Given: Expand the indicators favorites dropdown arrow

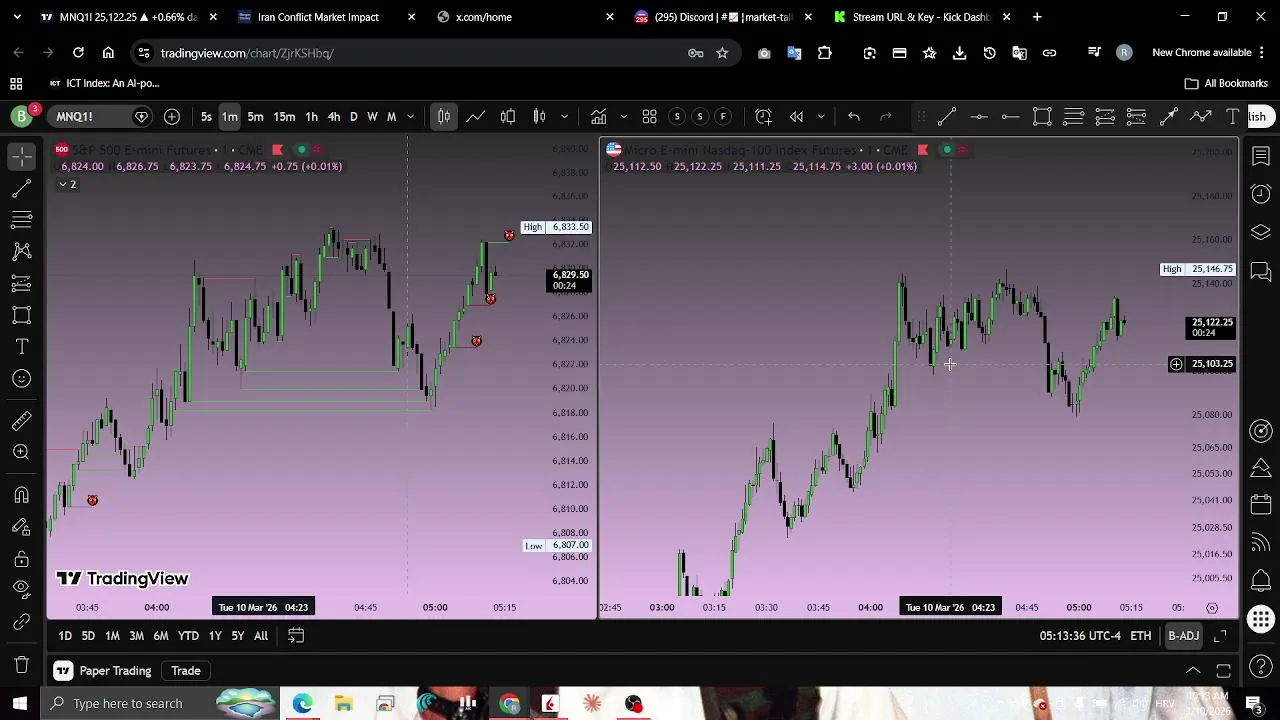Looking at the screenshot, I should click(x=623, y=117).
